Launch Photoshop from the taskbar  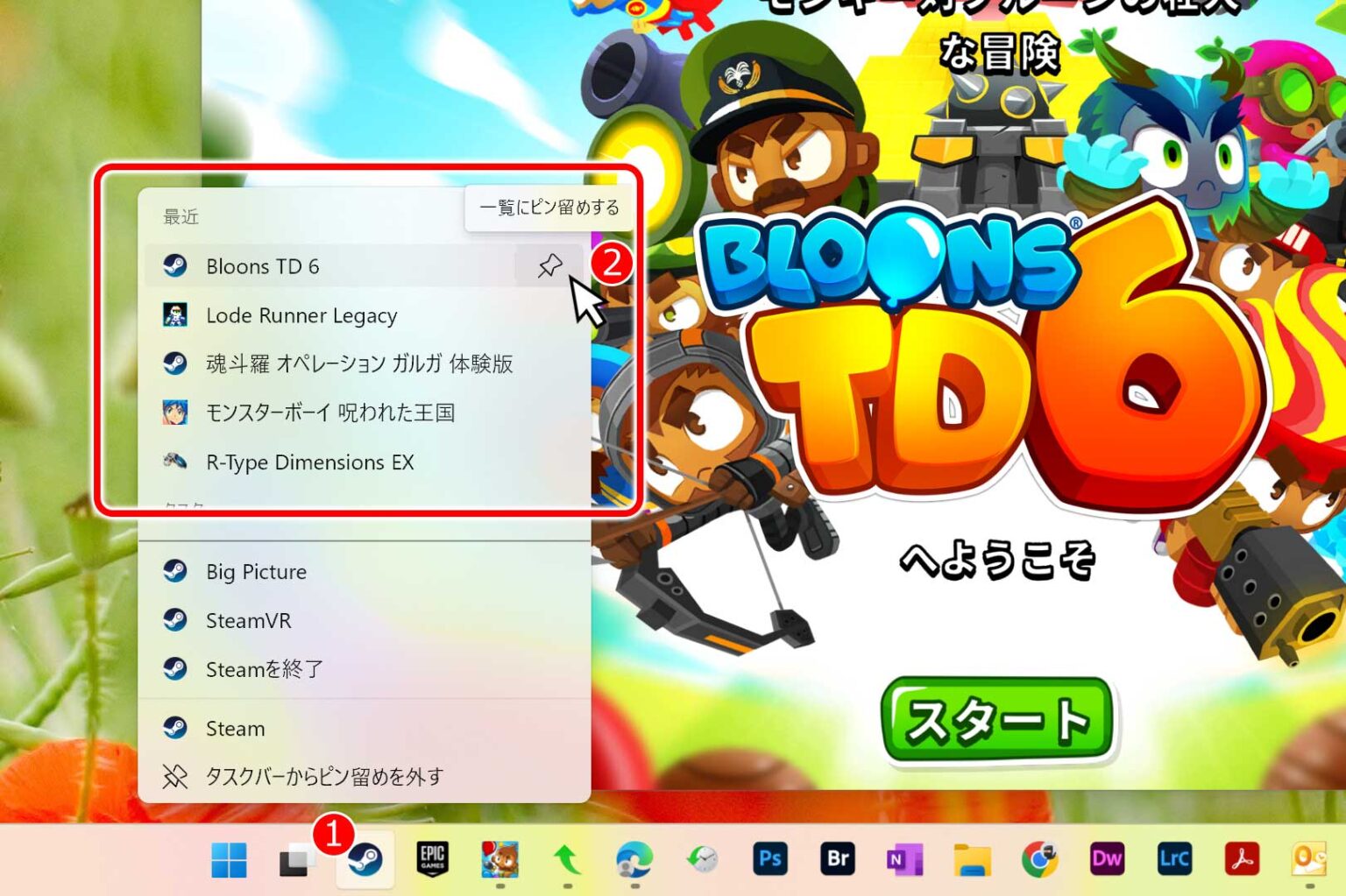coord(771,859)
